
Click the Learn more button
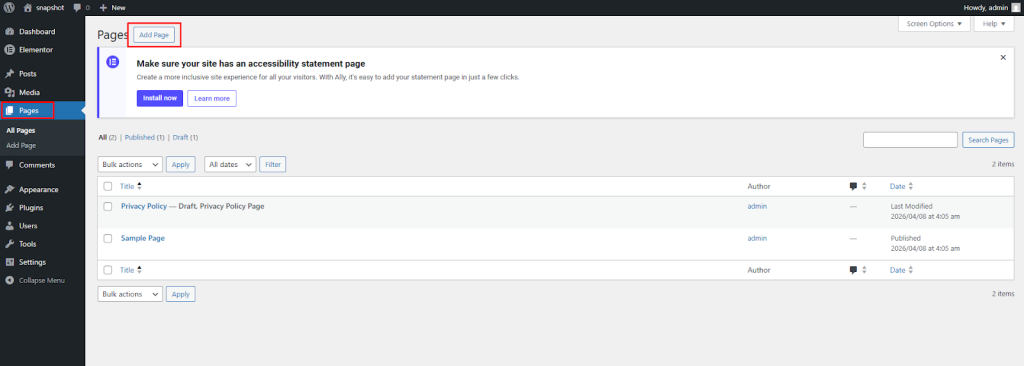click(212, 99)
